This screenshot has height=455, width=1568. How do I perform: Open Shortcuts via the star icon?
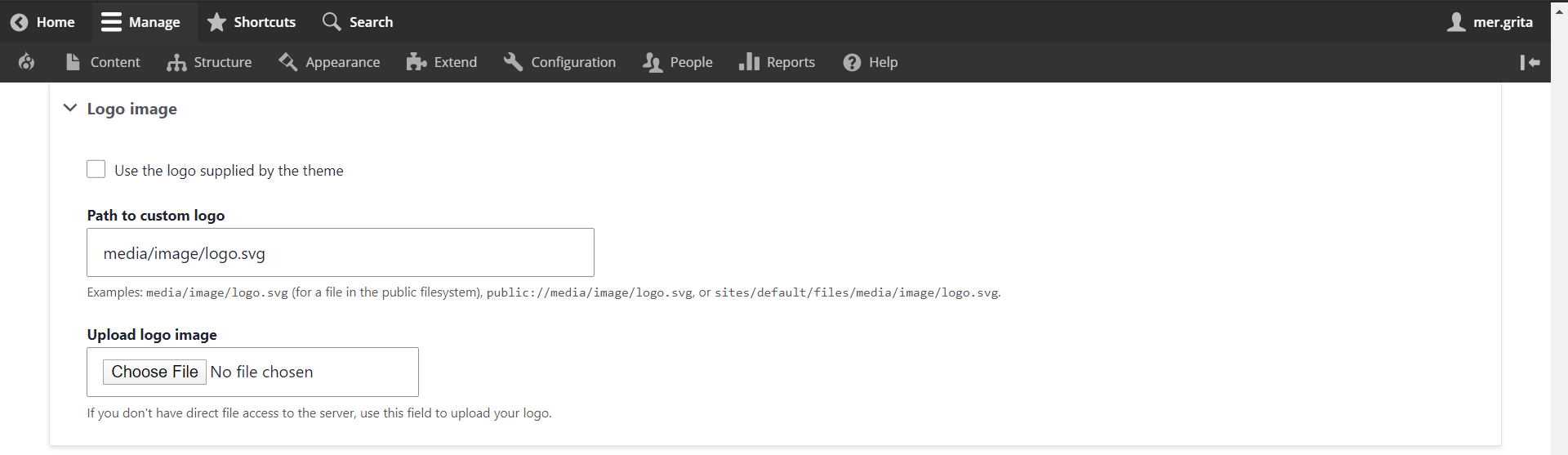point(216,22)
